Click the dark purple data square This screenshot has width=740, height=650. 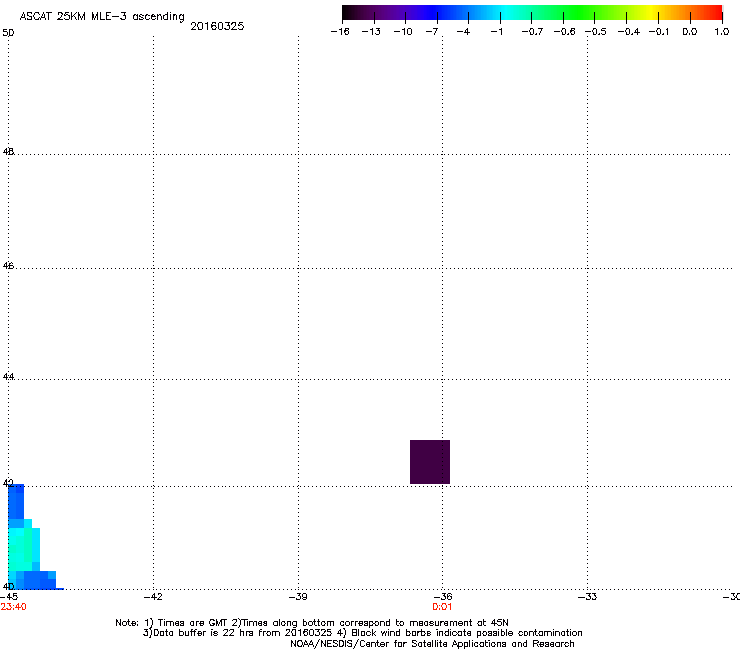(x=429, y=462)
